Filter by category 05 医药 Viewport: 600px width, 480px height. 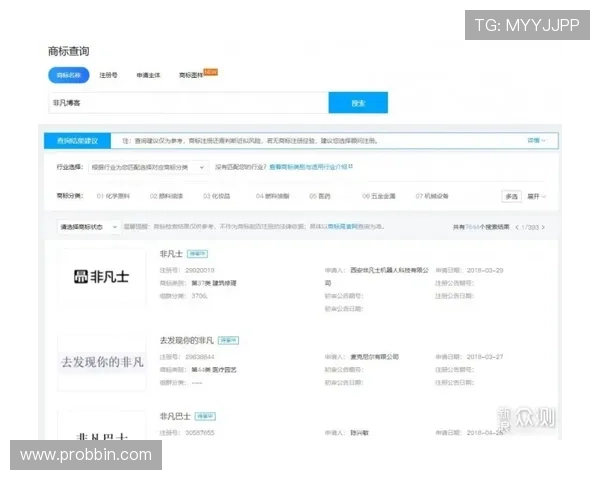(x=320, y=196)
